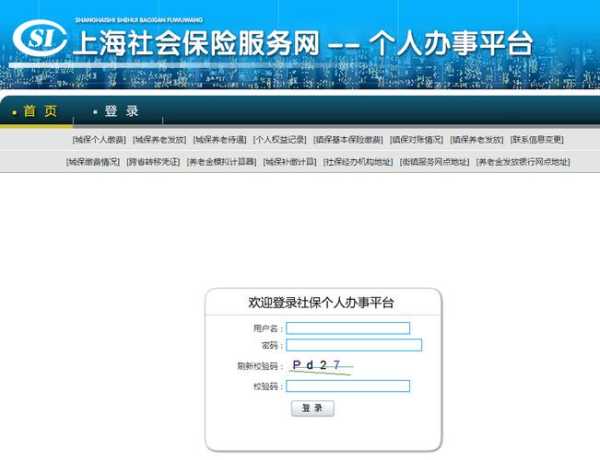Open the 社保经办机构地址 link
Screen dimensions: 600x460
click(x=358, y=162)
